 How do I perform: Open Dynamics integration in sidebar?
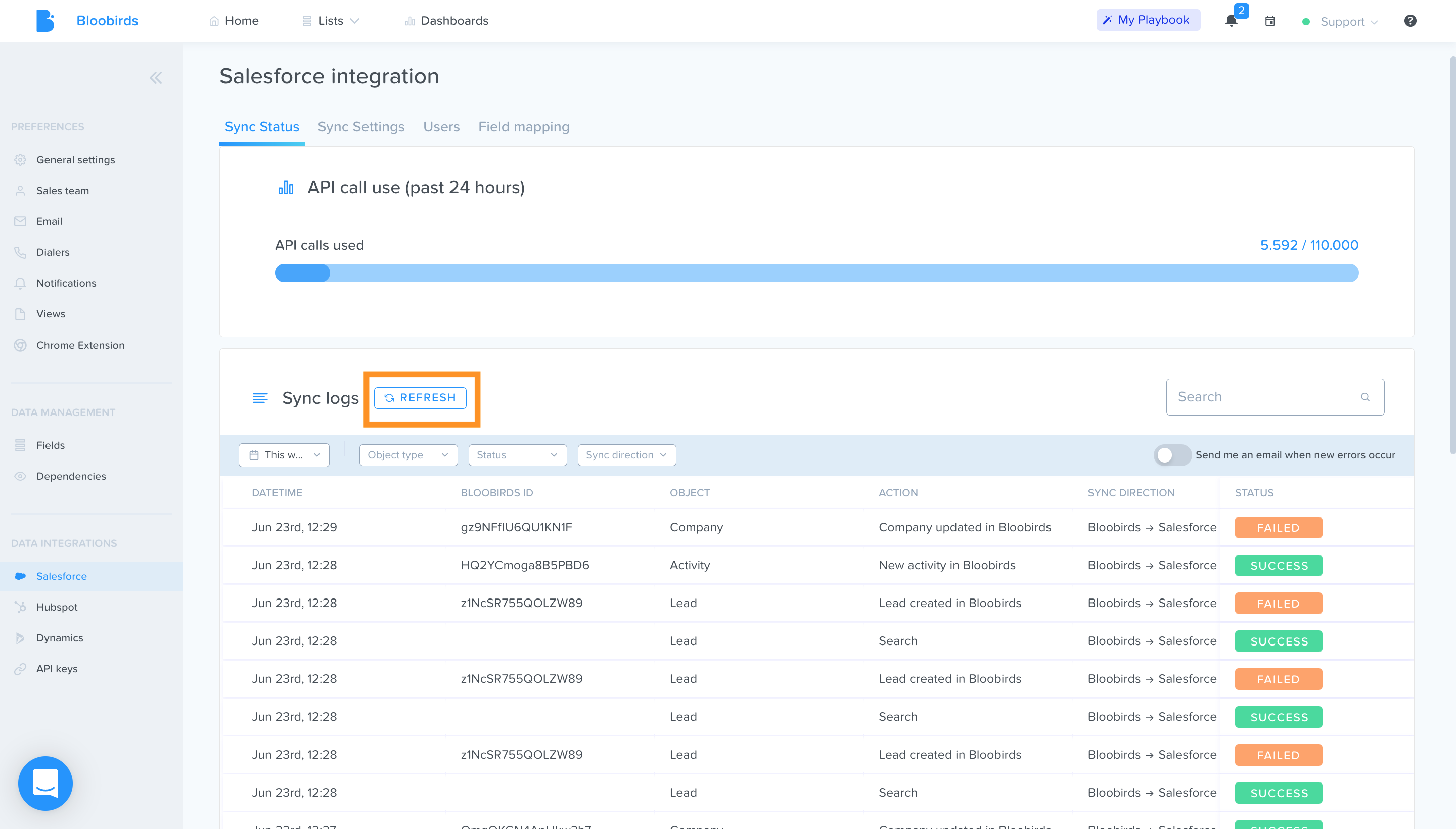pos(60,638)
